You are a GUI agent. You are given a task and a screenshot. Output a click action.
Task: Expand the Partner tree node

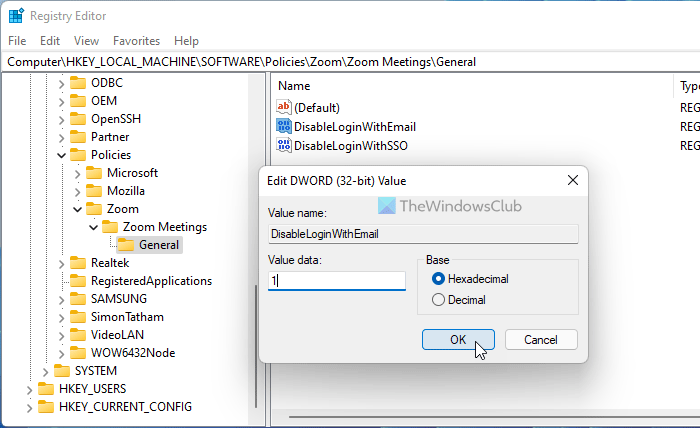pos(62,137)
